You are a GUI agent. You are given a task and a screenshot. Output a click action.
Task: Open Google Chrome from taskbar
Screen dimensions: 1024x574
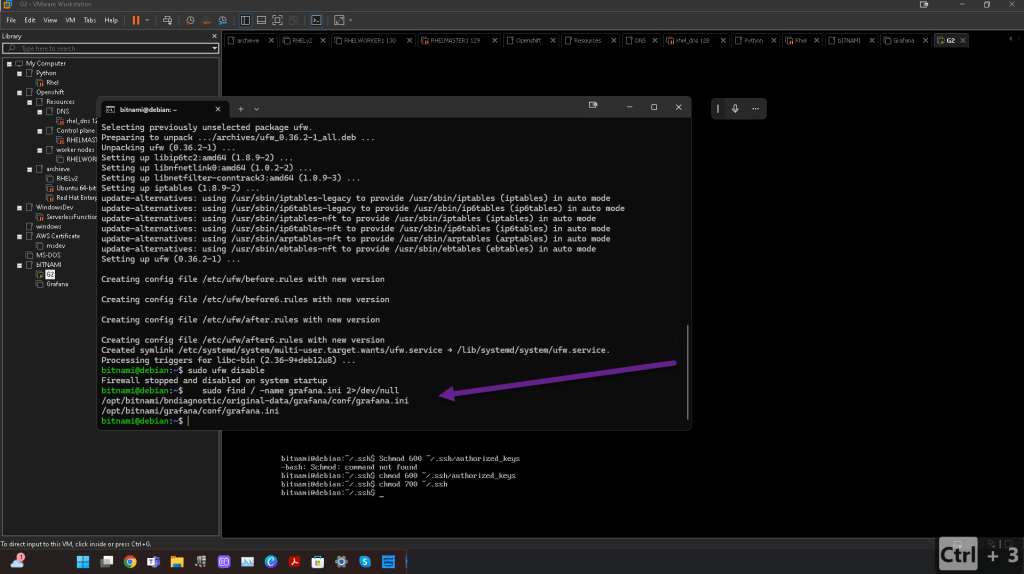tap(130, 562)
